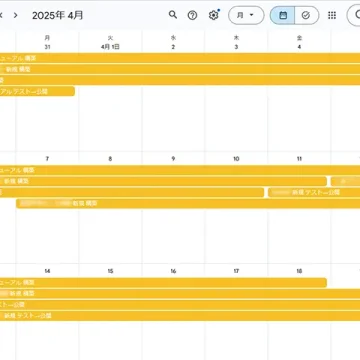Open the short event at right of April 11
360x360 pixels.
tap(345, 181)
